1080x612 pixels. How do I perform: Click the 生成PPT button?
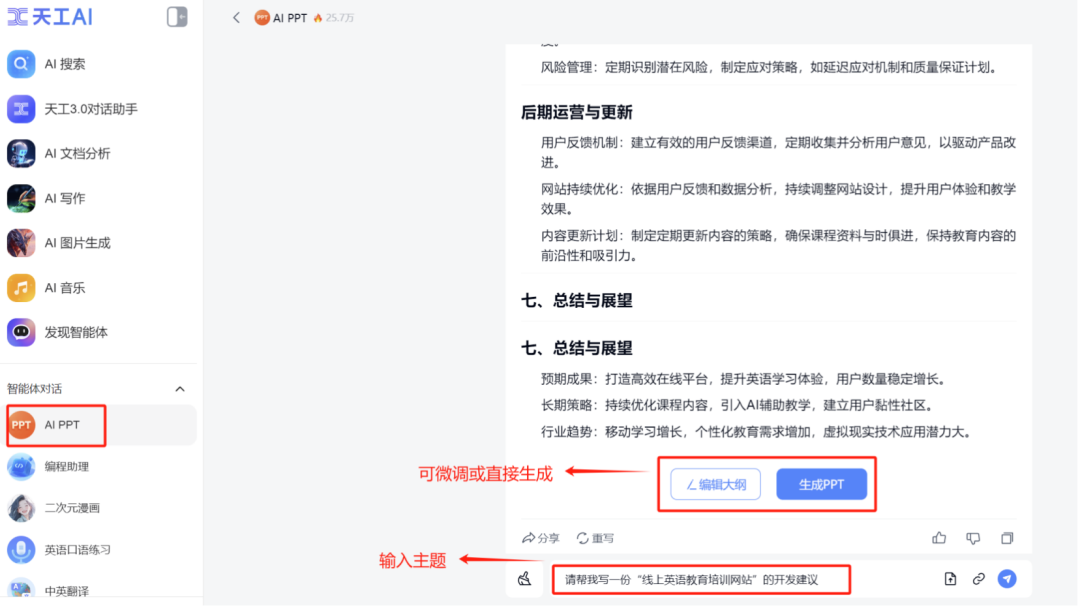pyautogui.click(x=821, y=483)
